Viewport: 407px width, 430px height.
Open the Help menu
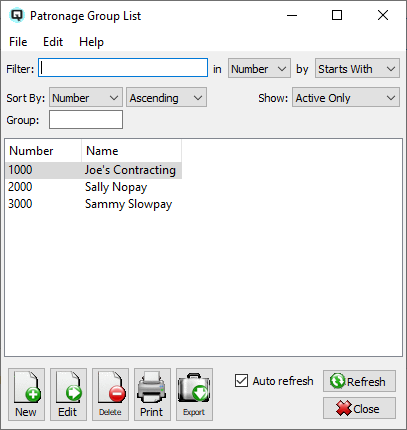(91, 42)
